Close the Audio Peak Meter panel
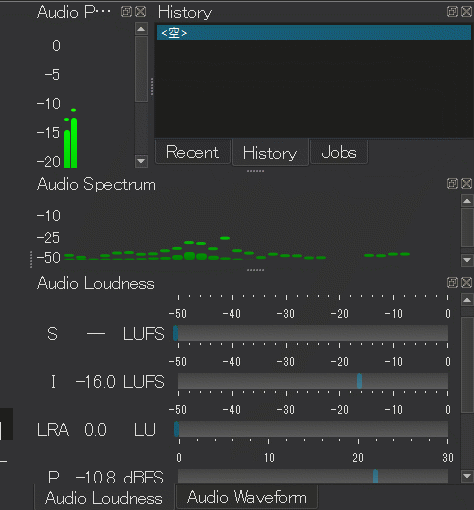 coord(141,12)
